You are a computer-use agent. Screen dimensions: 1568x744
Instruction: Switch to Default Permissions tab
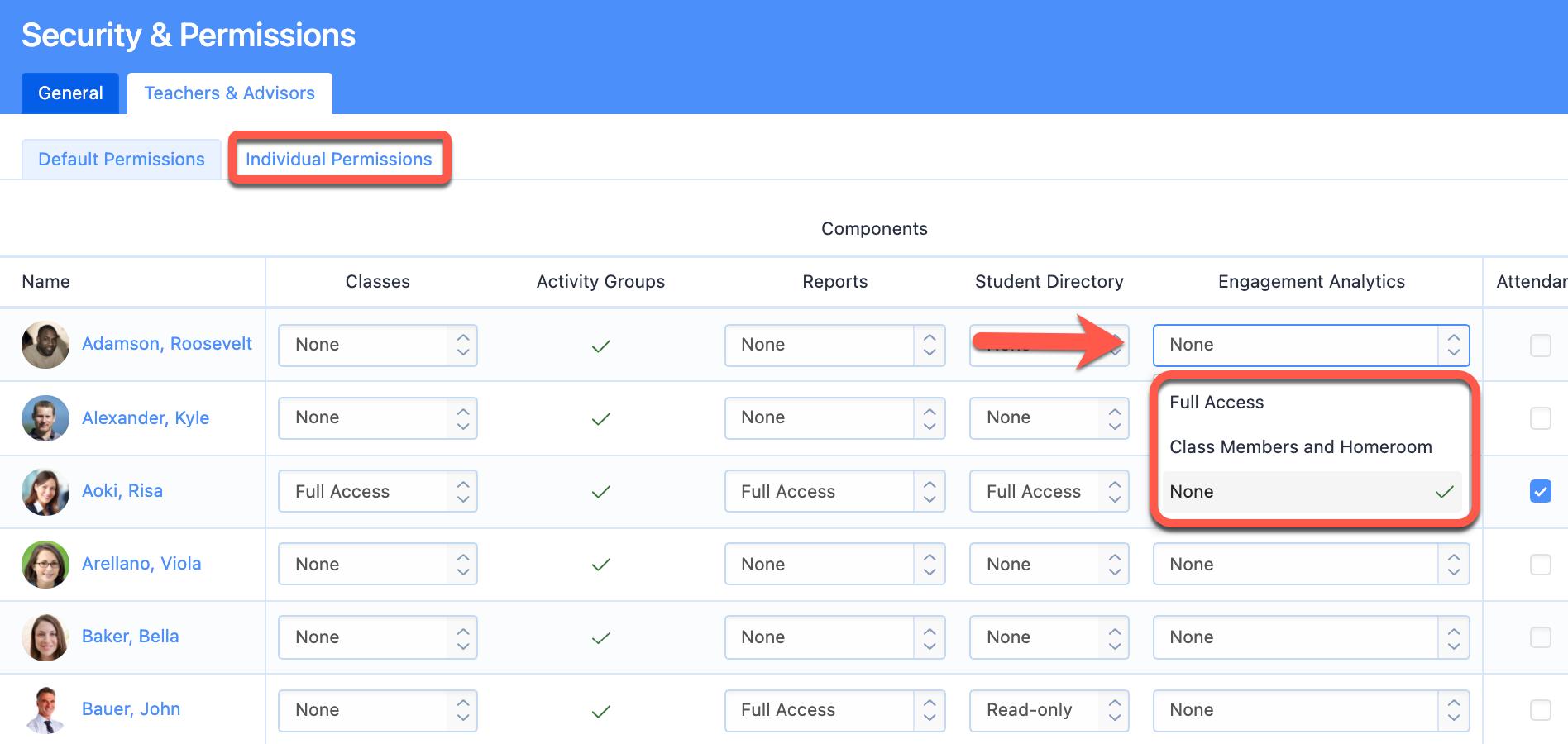tap(122, 160)
